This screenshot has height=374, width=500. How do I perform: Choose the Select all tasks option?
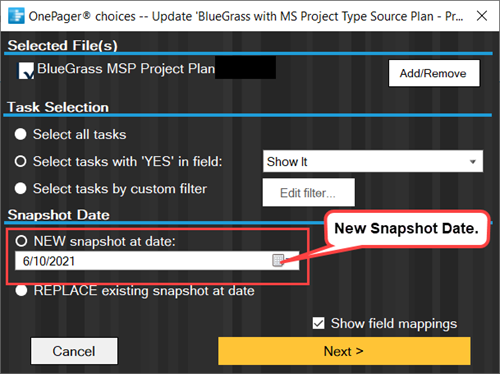[20, 134]
